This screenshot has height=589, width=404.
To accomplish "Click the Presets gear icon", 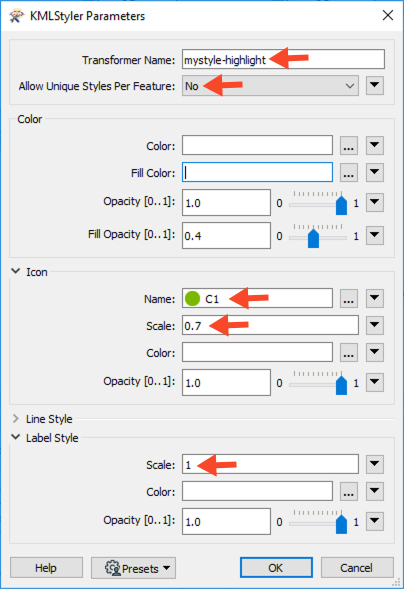I will click(112, 568).
